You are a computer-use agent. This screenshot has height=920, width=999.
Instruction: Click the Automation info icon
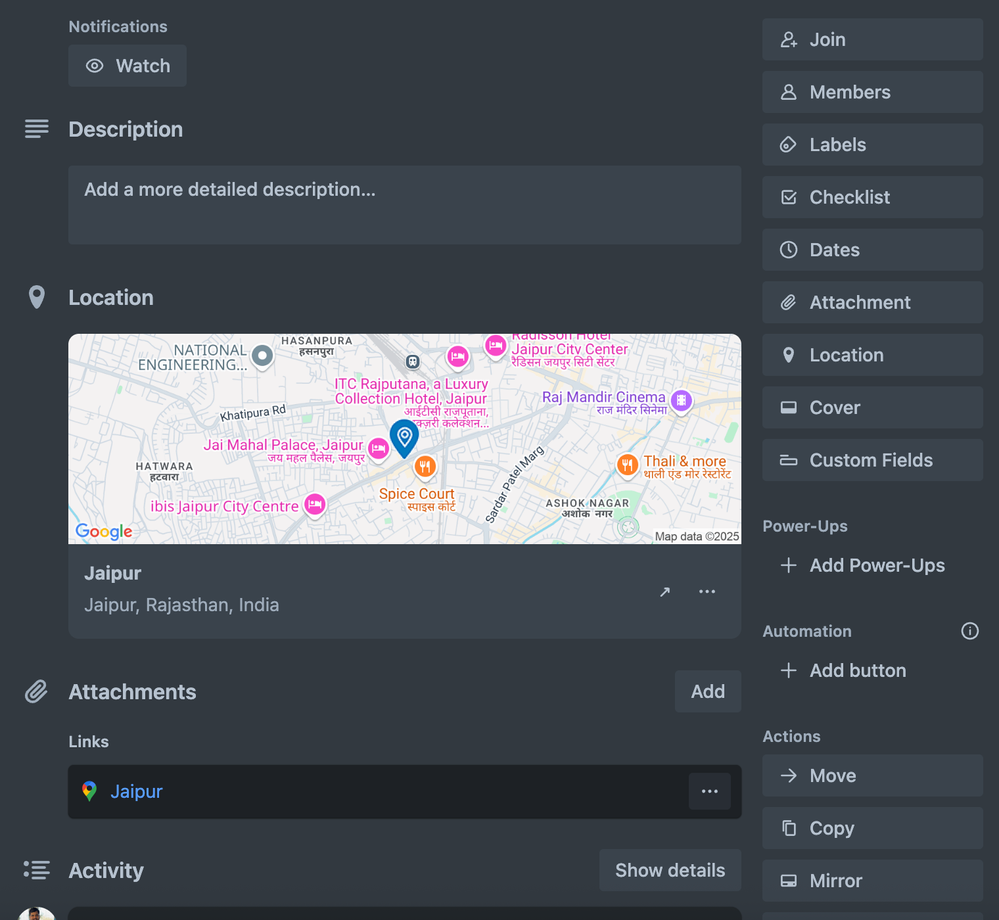click(x=969, y=630)
